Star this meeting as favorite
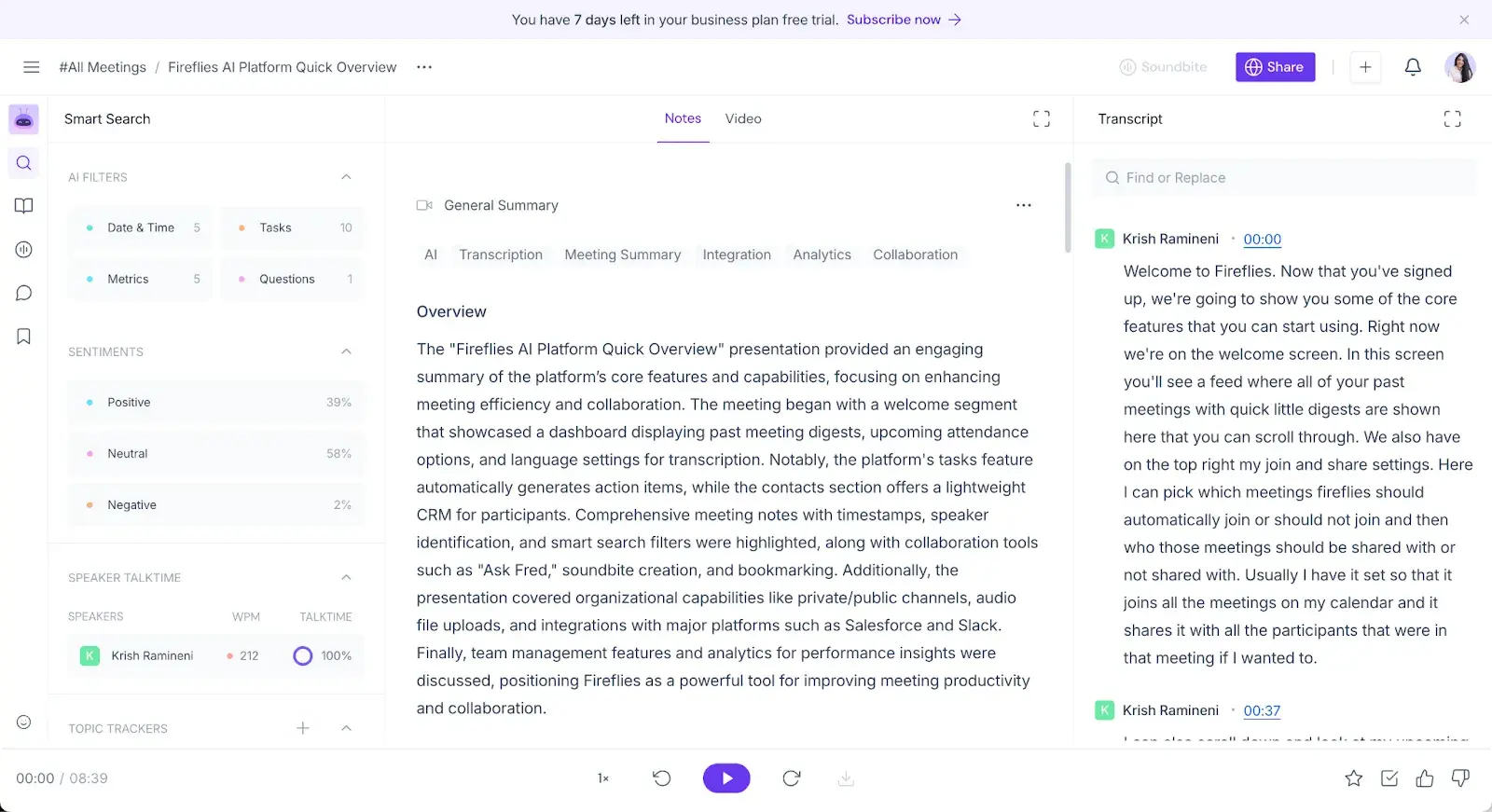This screenshot has width=1492, height=812. pos(1353,778)
